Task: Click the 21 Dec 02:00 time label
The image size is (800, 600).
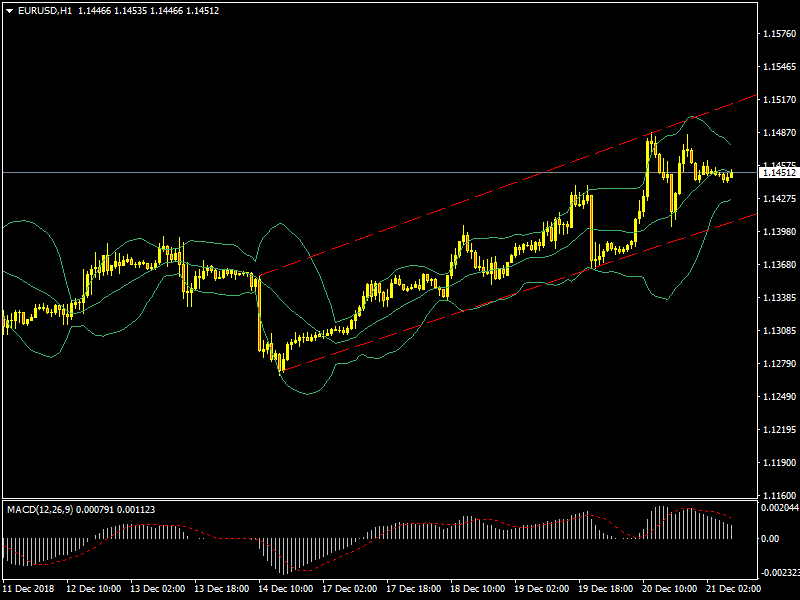Action: [x=733, y=589]
